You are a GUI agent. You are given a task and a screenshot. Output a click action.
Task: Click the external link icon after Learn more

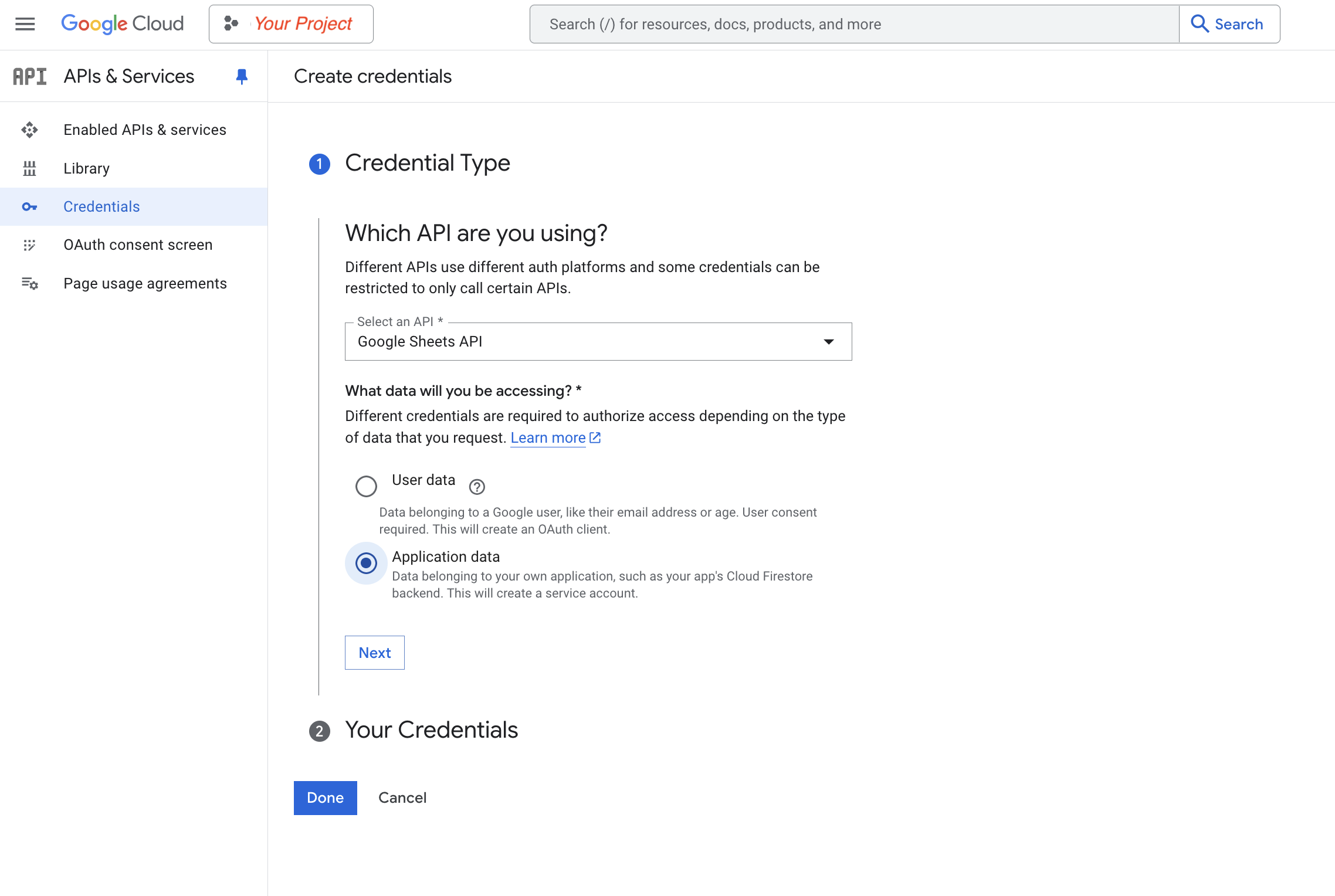pos(595,437)
